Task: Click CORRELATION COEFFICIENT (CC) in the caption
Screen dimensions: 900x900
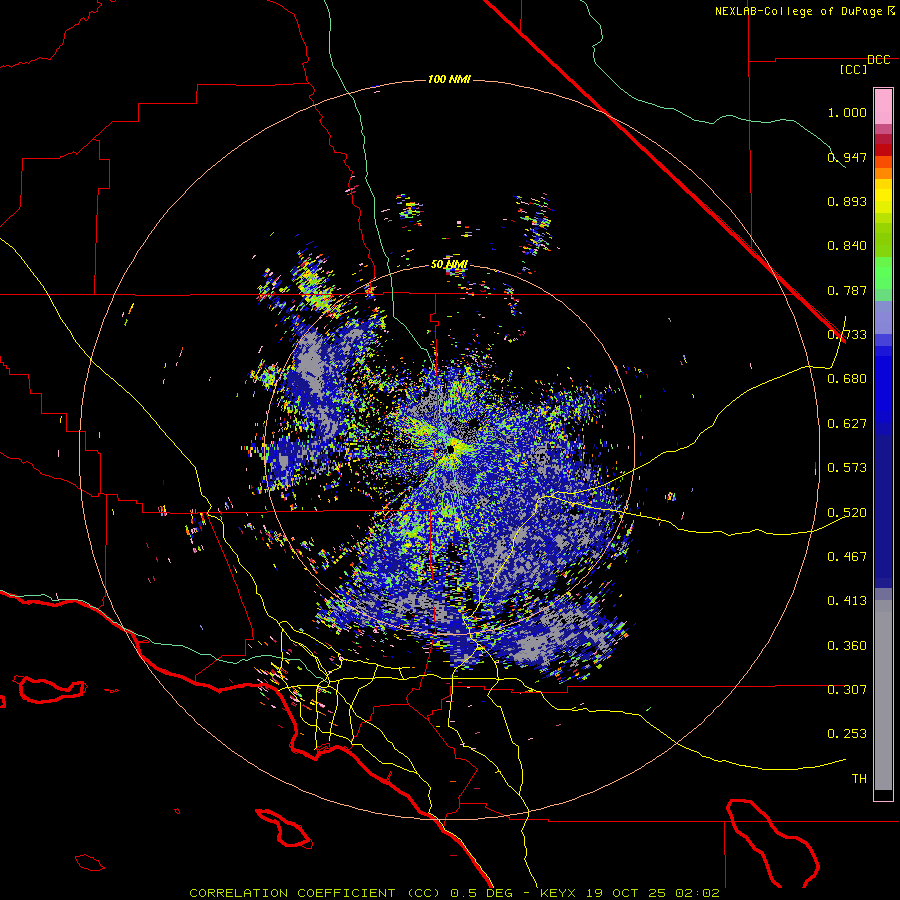Action: click(x=315, y=893)
